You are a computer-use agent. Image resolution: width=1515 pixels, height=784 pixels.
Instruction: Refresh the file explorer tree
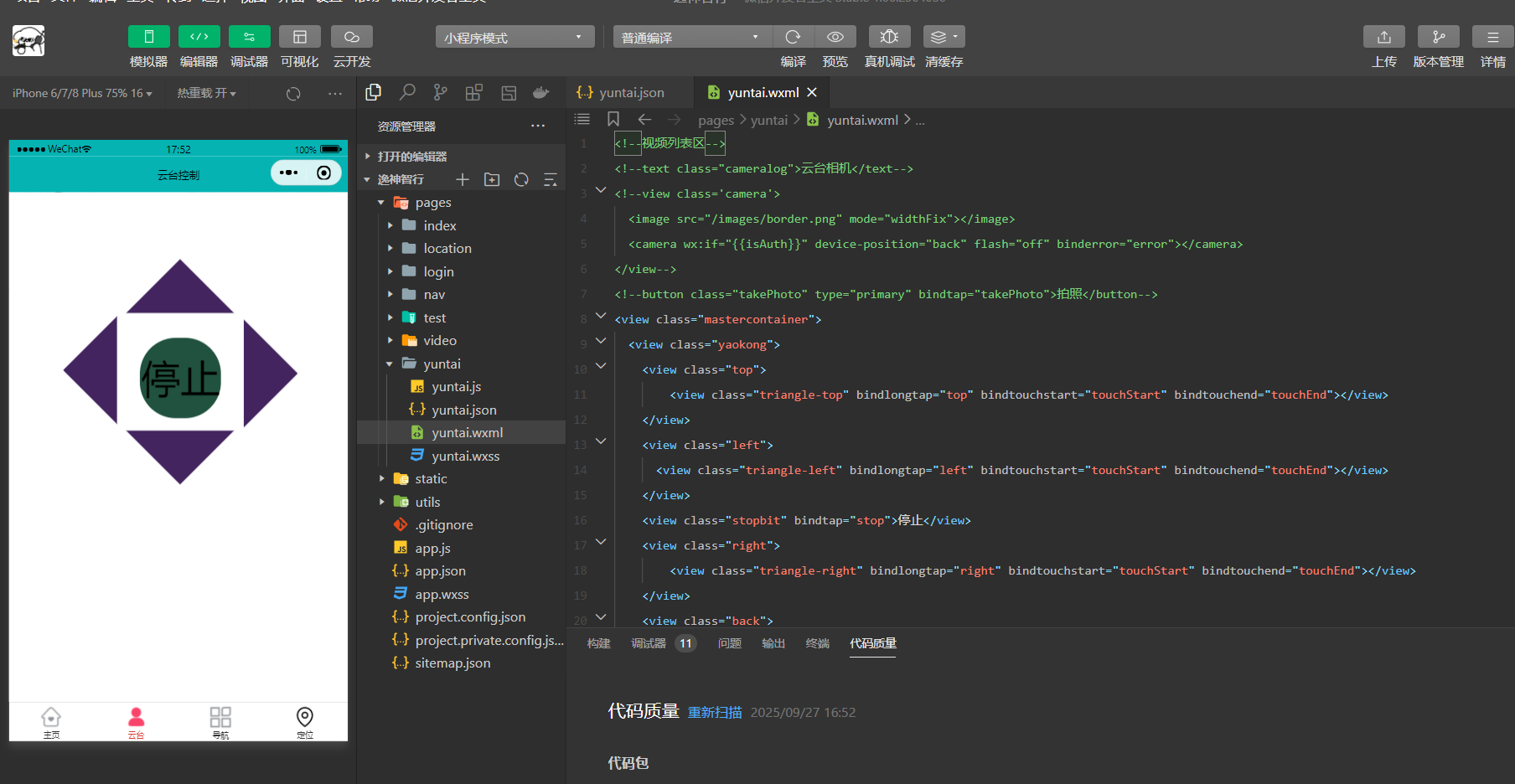pos(521,179)
